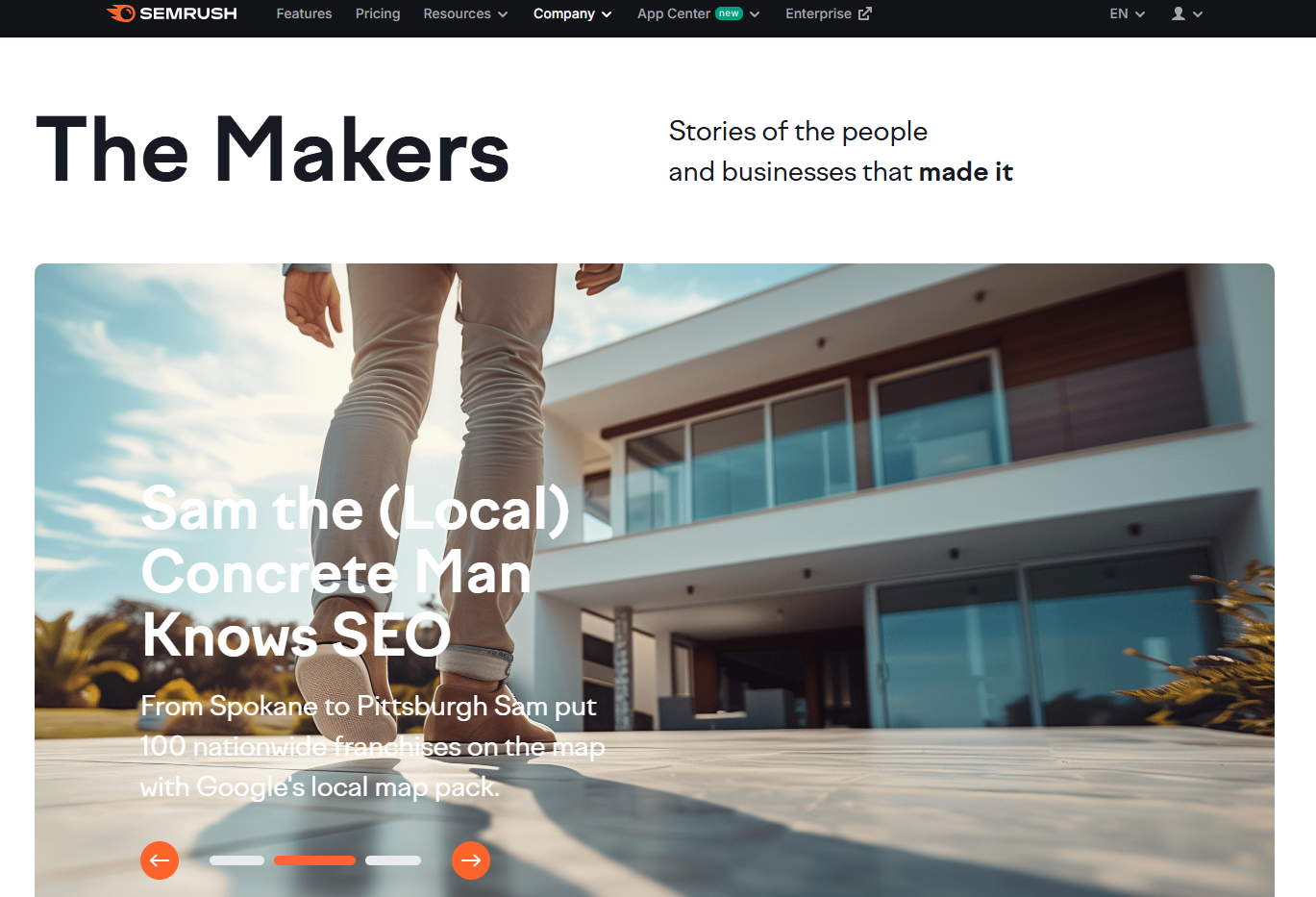Screen dimensions: 1316x897
Task: Open the Features menu item
Action: (304, 13)
